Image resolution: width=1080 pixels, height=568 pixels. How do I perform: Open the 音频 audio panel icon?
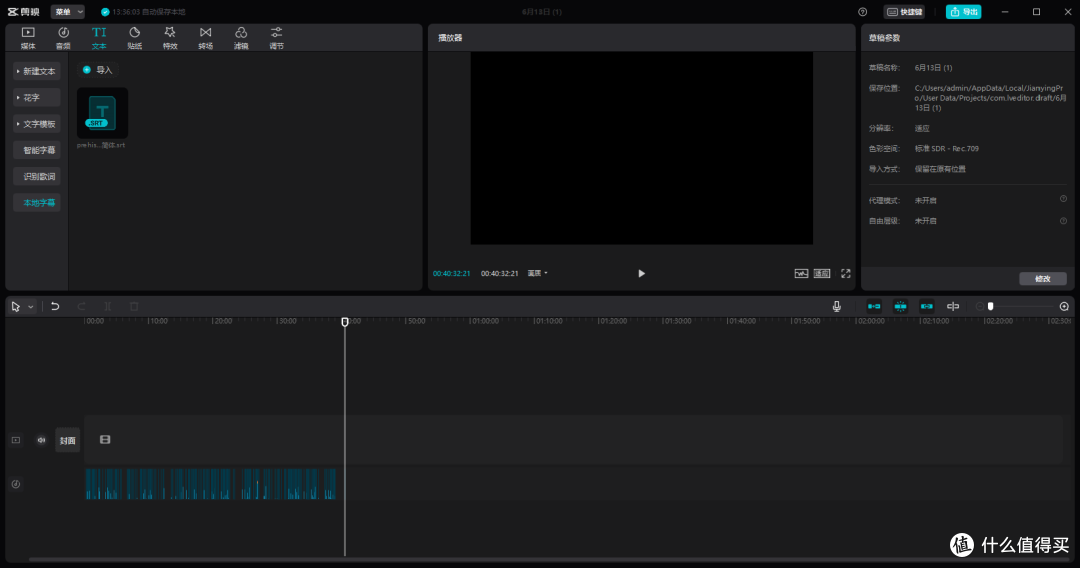tap(63, 37)
